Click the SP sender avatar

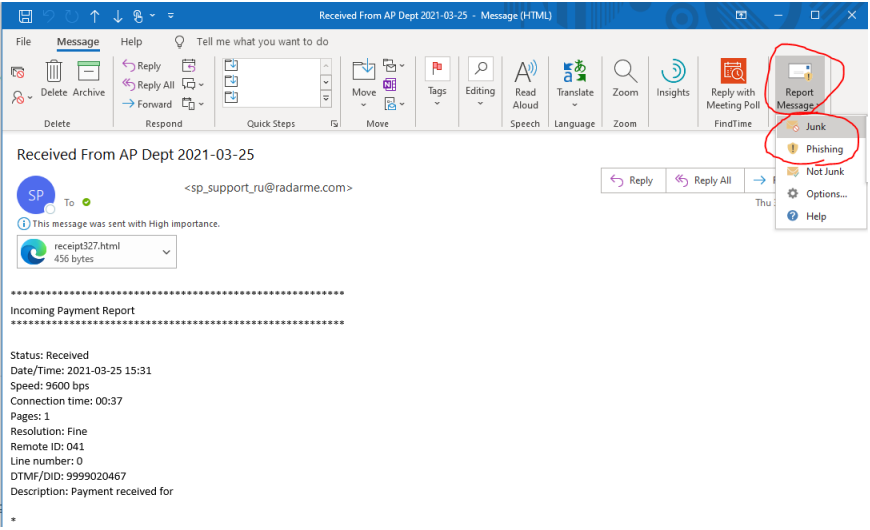pos(36,195)
